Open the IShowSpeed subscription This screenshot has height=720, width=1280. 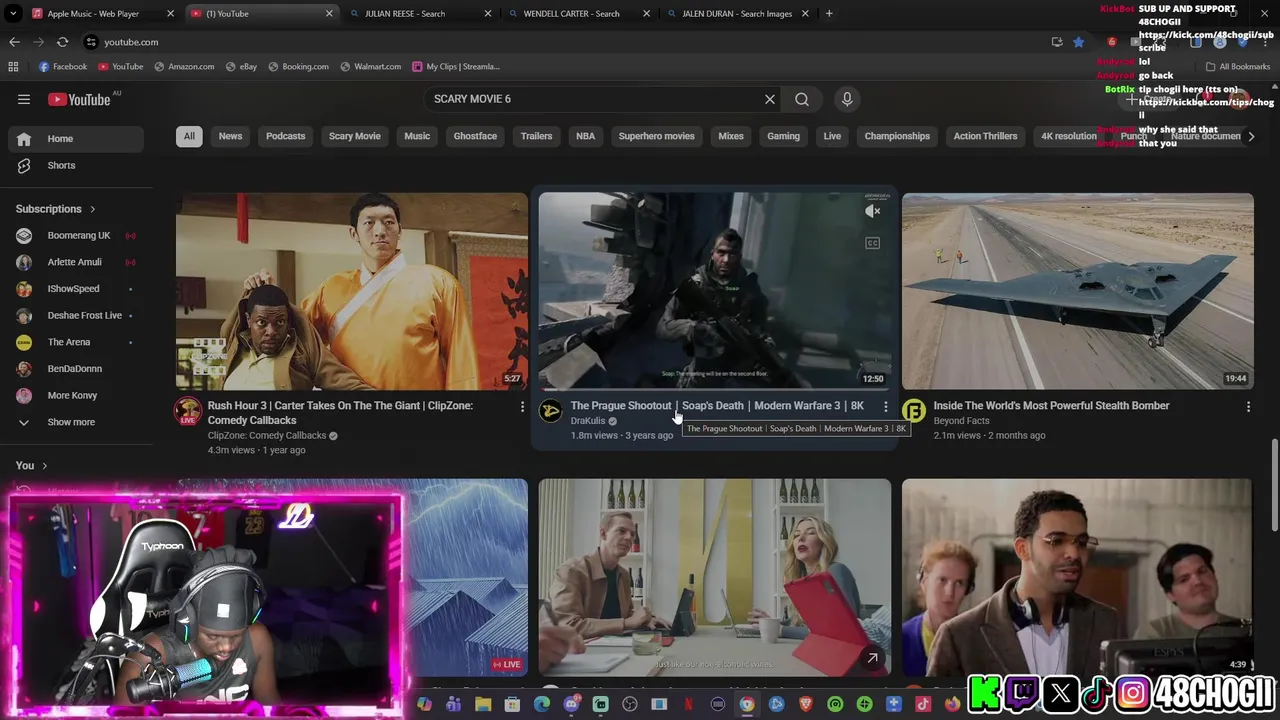click(x=78, y=289)
